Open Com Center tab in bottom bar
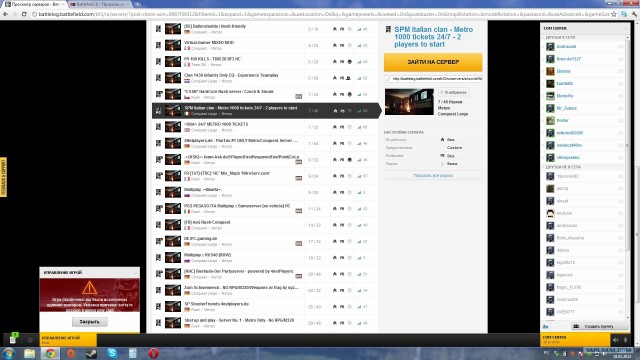 575,340
